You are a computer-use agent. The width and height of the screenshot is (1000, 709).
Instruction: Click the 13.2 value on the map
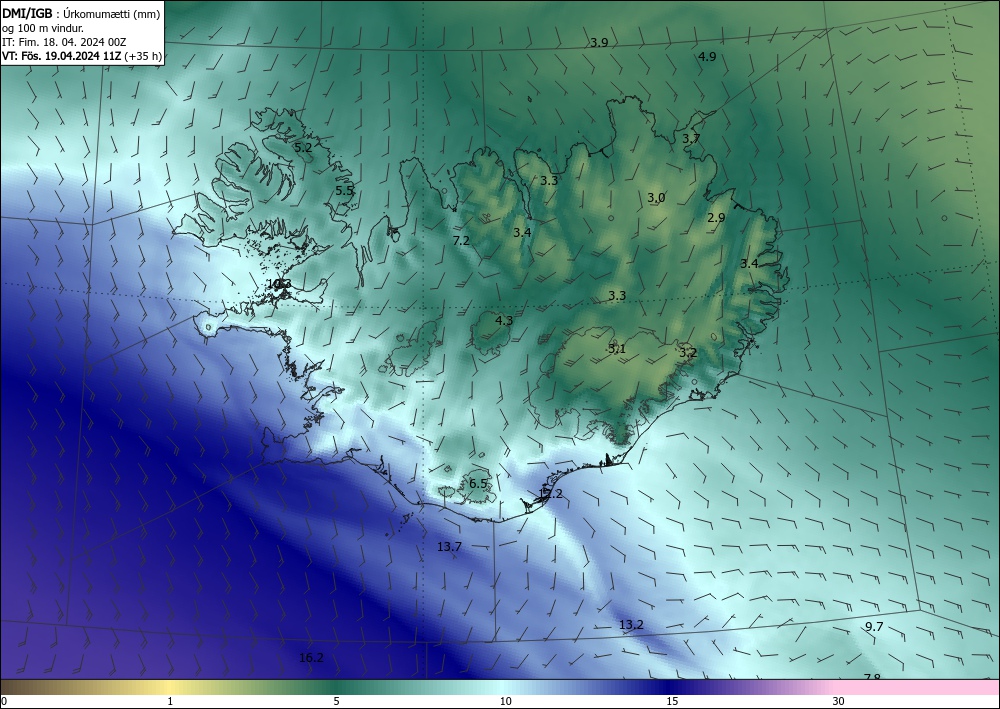(x=631, y=625)
